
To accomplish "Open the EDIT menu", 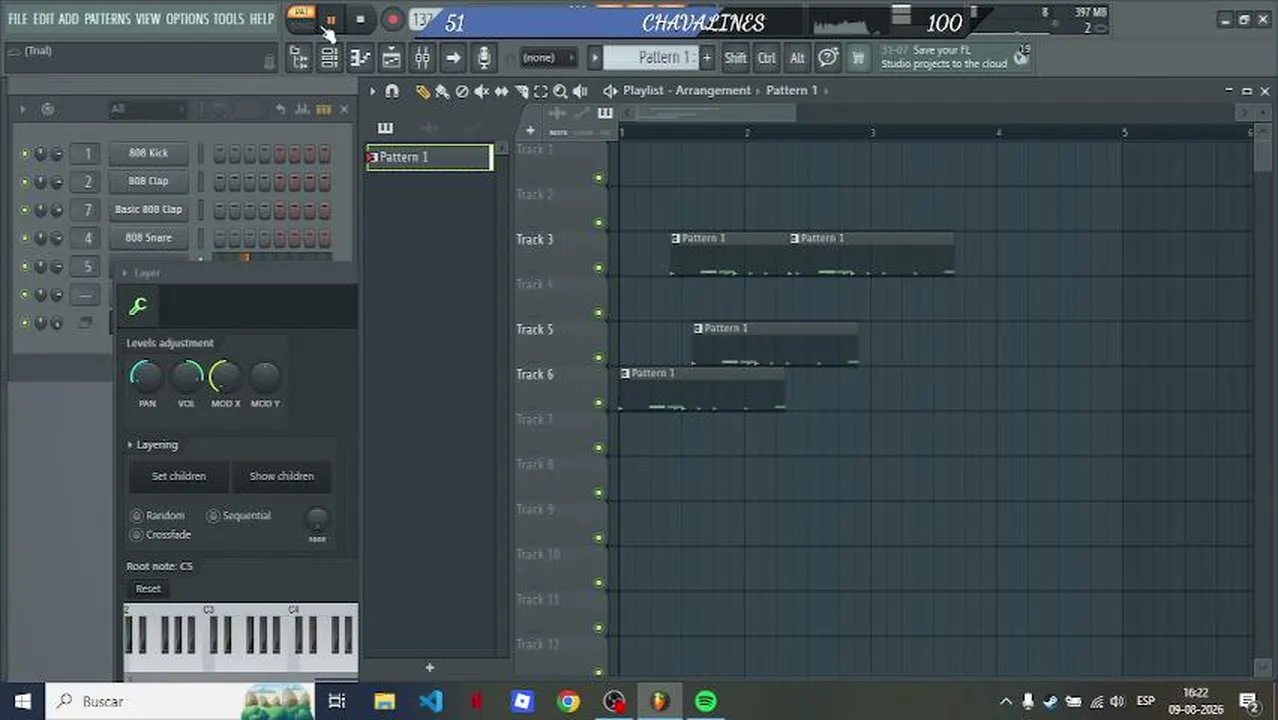I will click(x=43, y=19).
